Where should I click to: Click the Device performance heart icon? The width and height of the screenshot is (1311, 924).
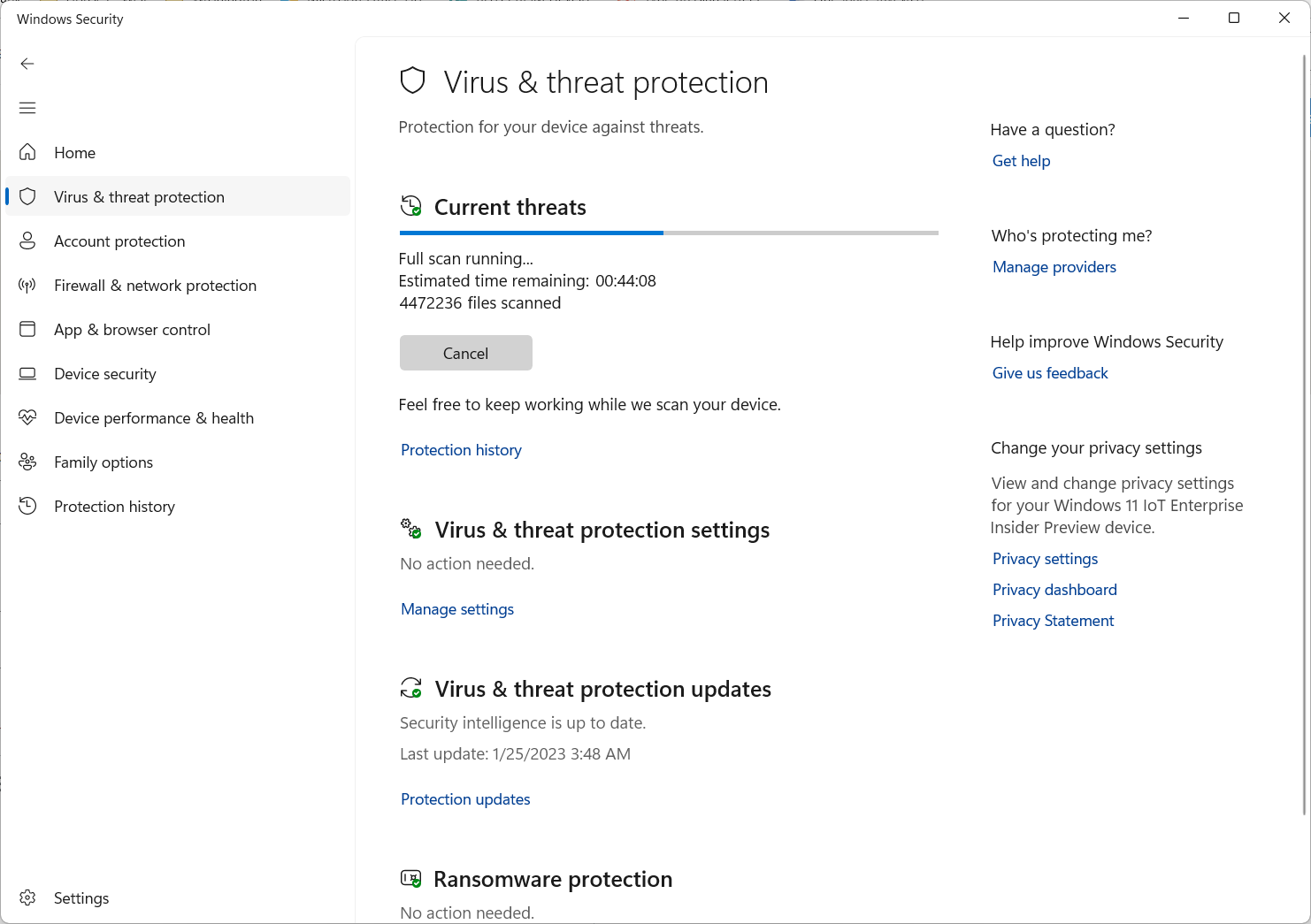(x=27, y=417)
